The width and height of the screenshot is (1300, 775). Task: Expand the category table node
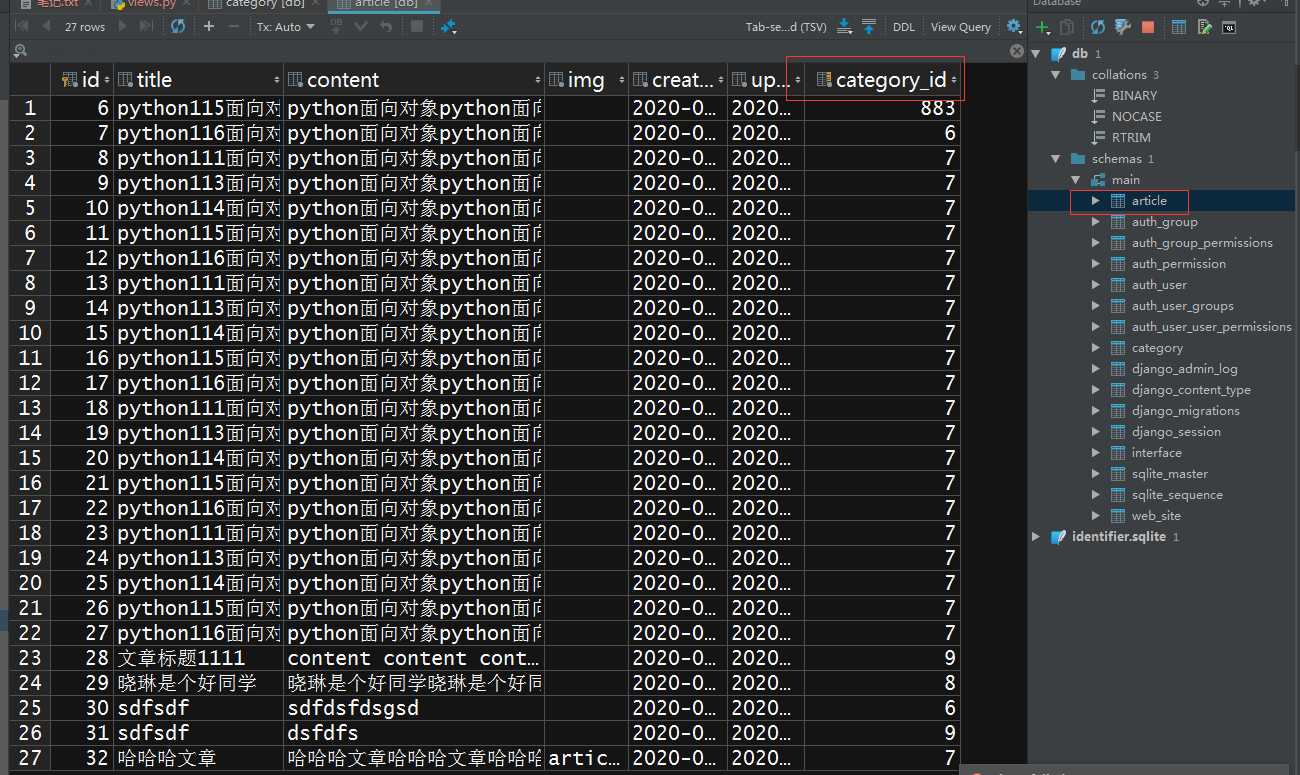click(1096, 348)
